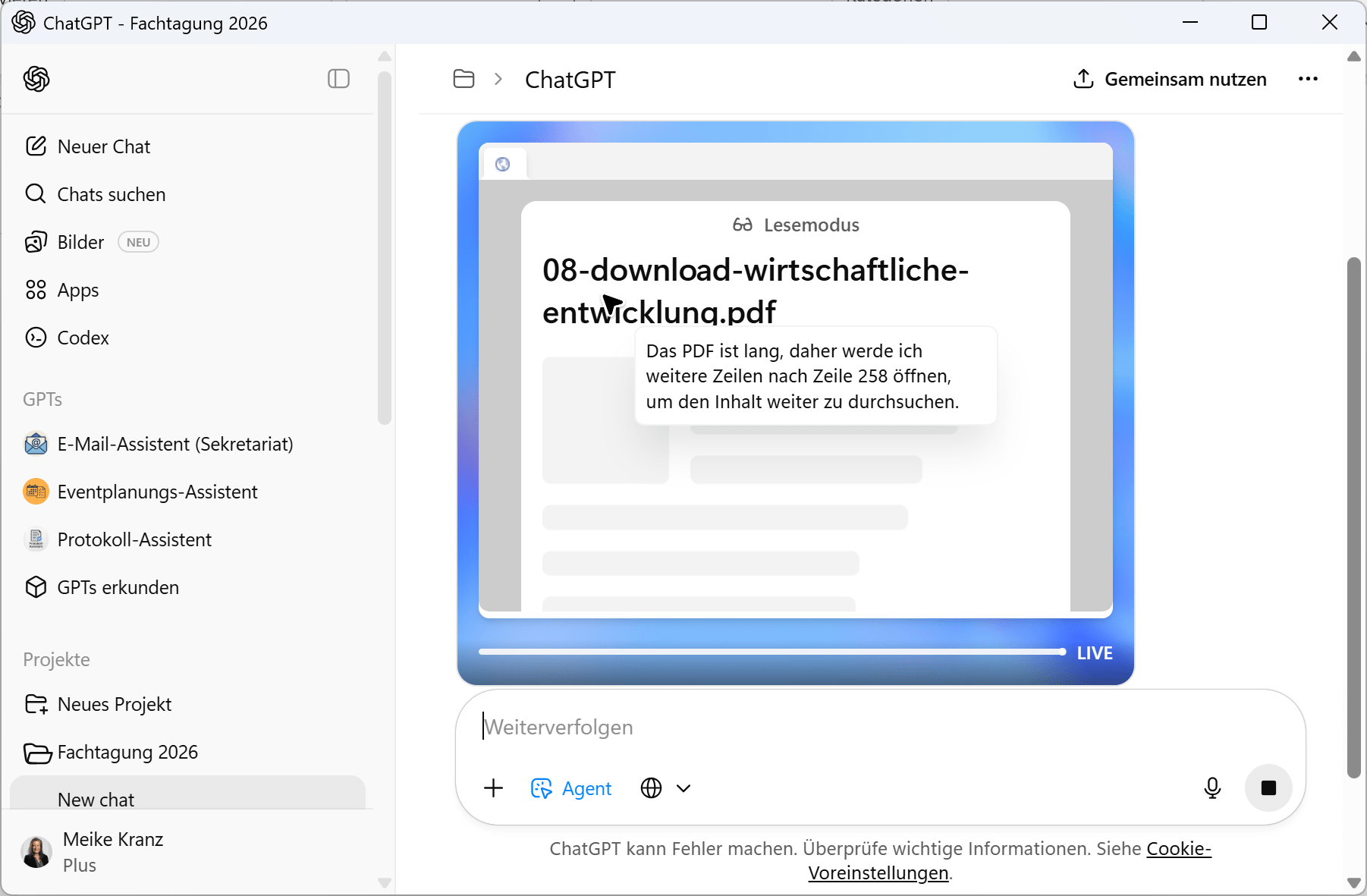Open the Bilder section

pos(80,242)
